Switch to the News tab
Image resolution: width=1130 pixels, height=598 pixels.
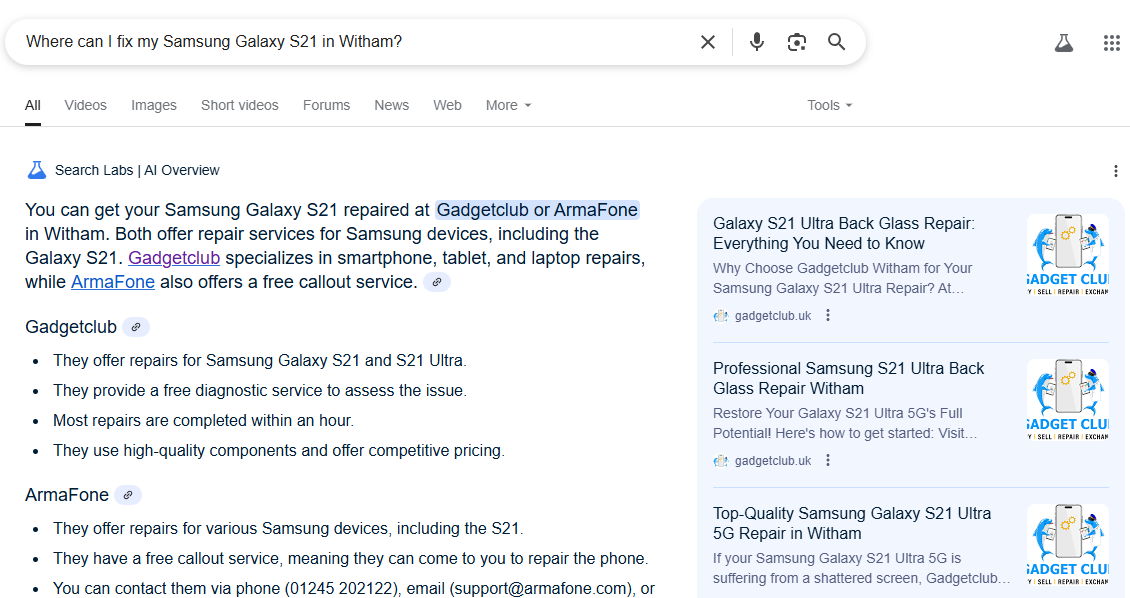click(391, 105)
